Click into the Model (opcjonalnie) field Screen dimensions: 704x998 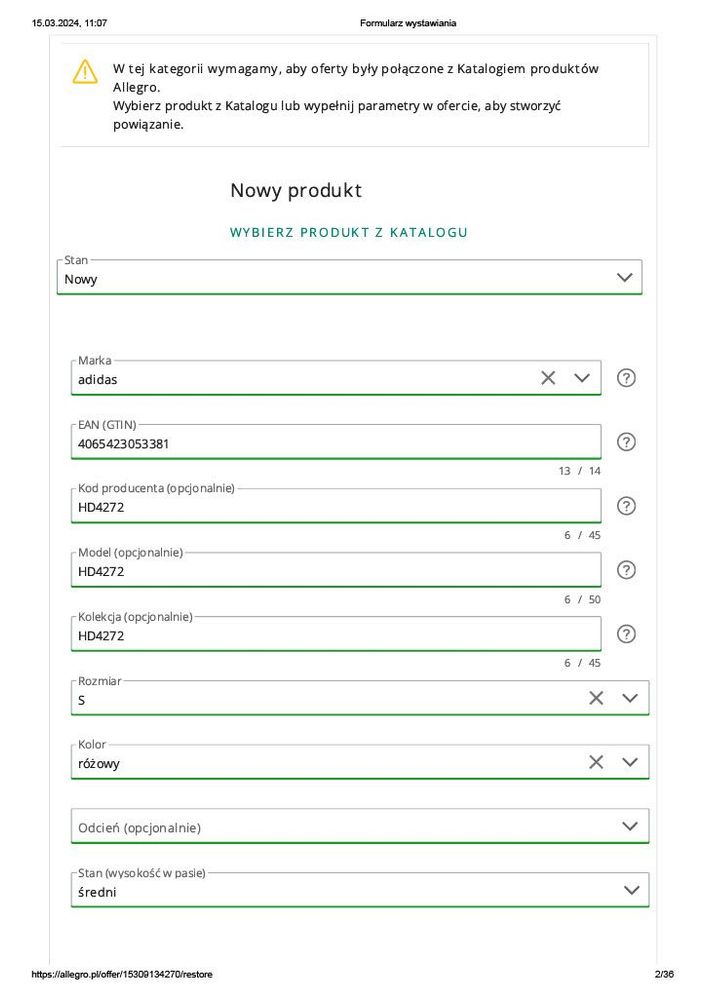(x=335, y=571)
